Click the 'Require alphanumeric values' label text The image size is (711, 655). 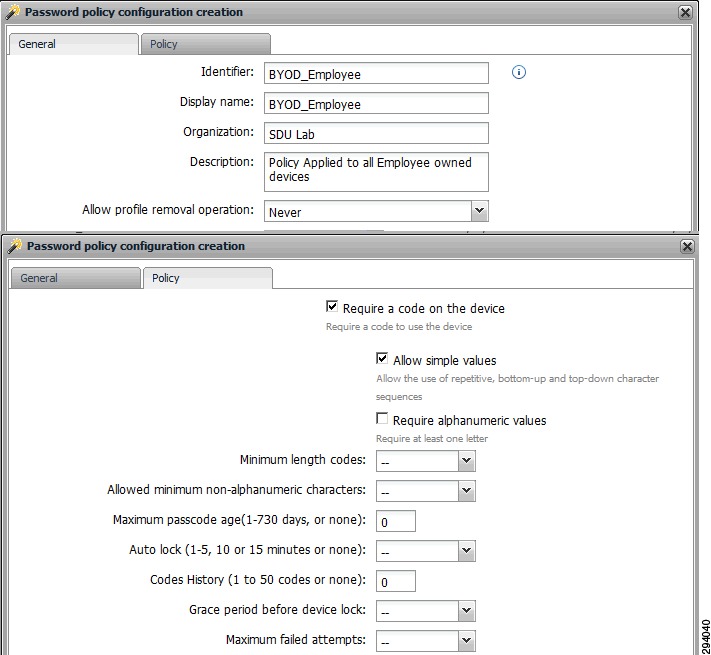click(469, 421)
